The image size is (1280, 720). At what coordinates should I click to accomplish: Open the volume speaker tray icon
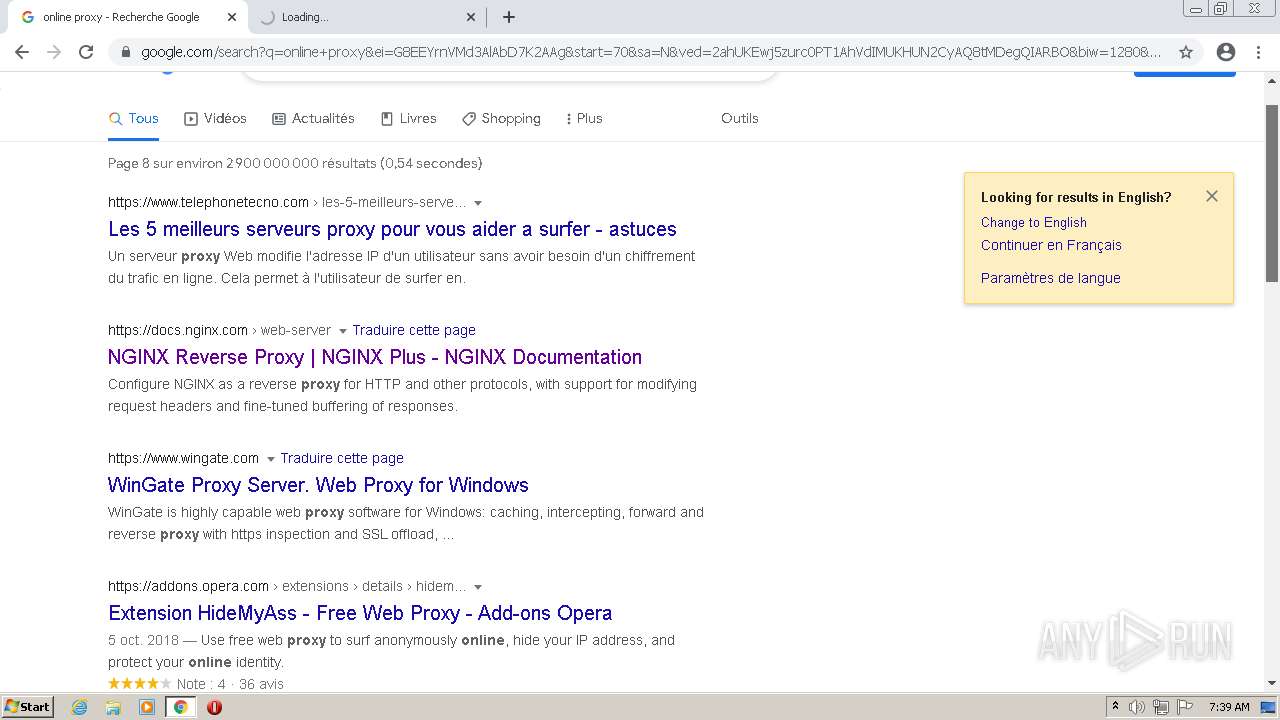(1137, 707)
